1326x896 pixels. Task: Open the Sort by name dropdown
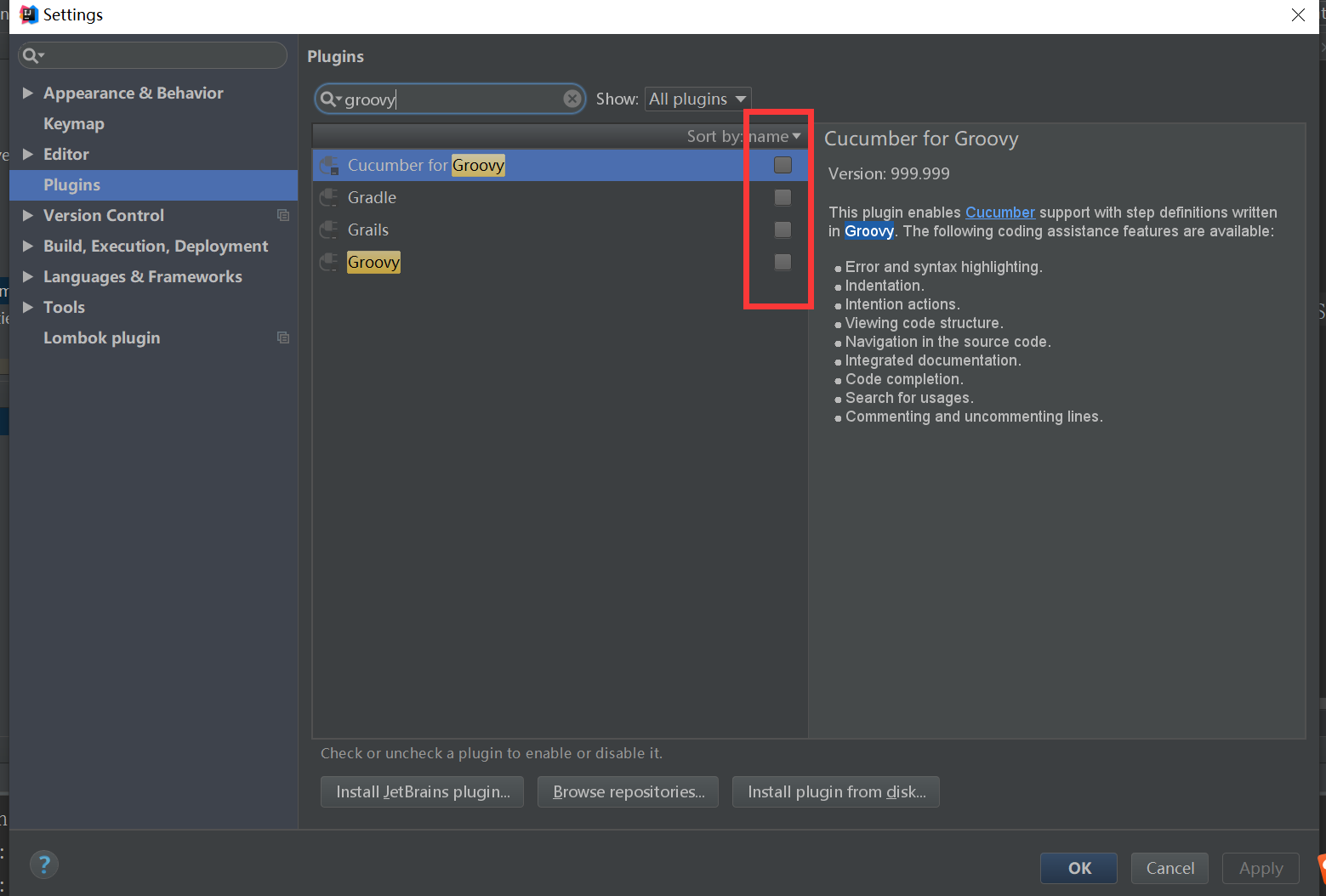[x=745, y=136]
